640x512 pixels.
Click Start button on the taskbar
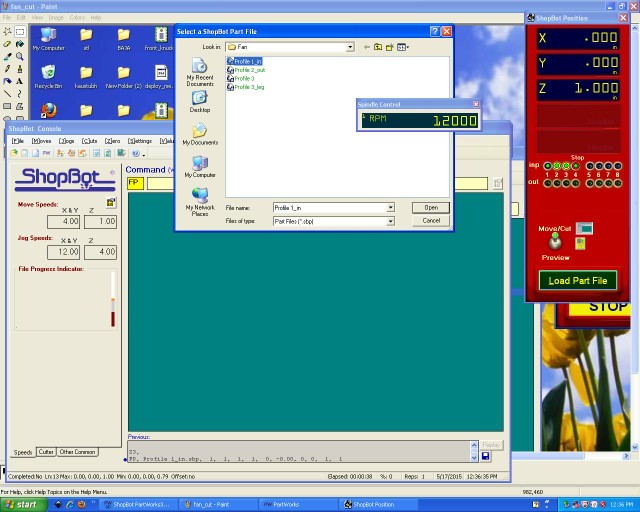point(24,505)
